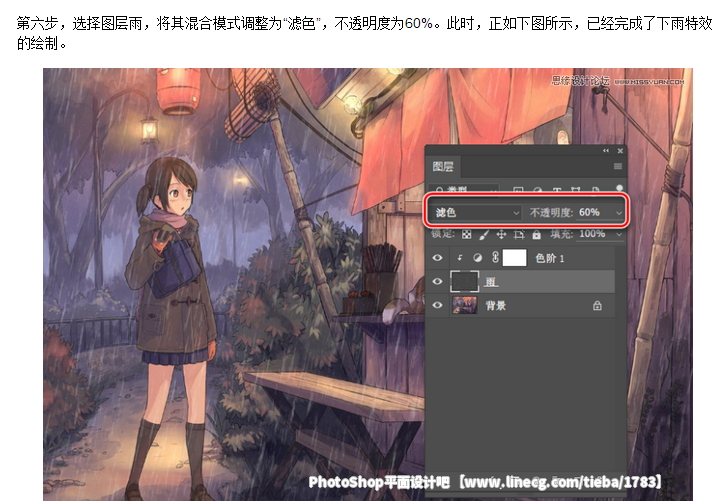The height and width of the screenshot is (501, 717).
Task: Select the 雨 layer name
Action: (491, 282)
